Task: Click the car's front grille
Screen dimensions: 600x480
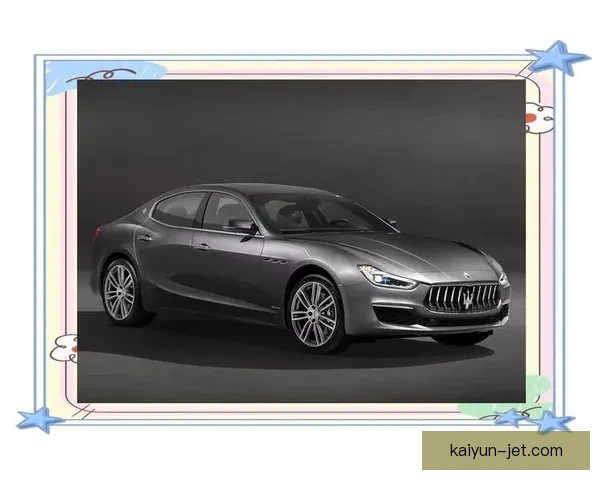Action: 462,298
